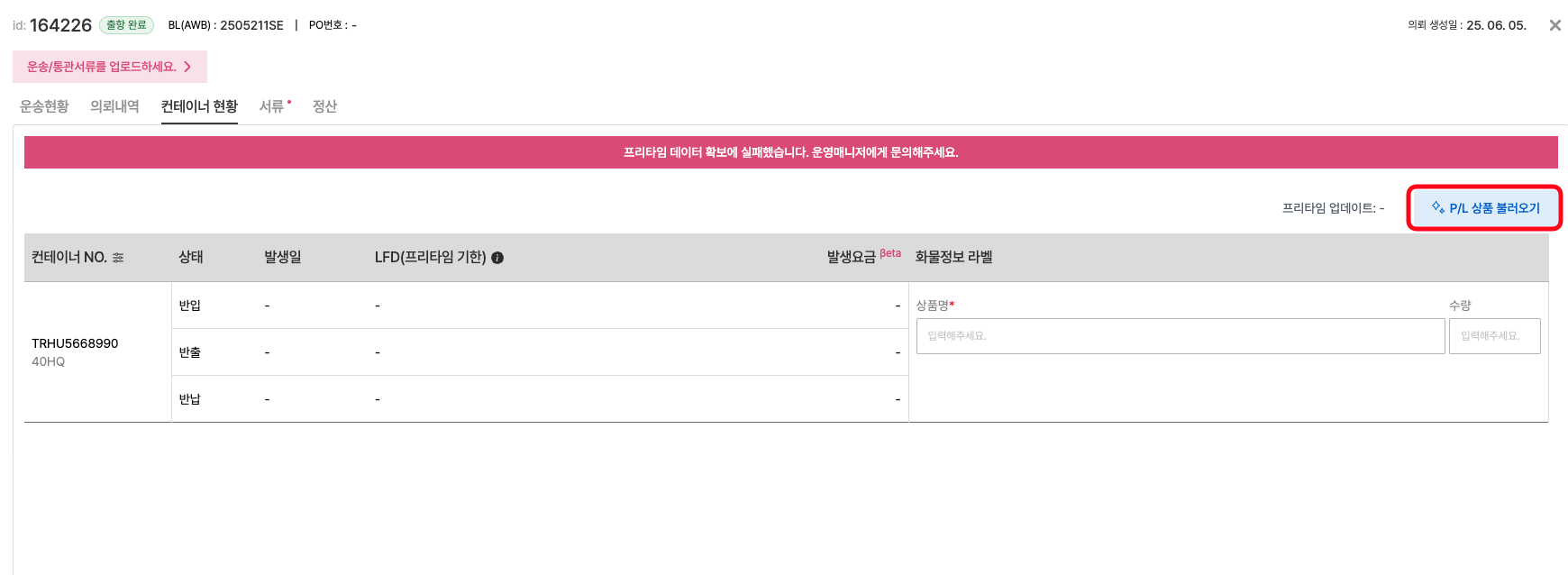
Task: Focus the 수량 input field
Action: click(x=1494, y=336)
